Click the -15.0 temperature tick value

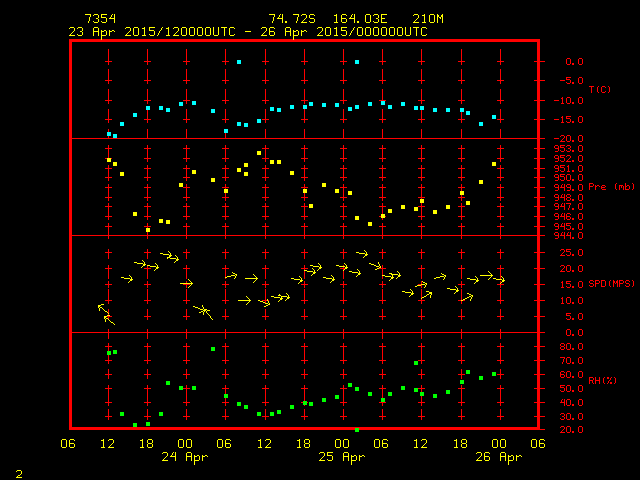tap(570, 120)
